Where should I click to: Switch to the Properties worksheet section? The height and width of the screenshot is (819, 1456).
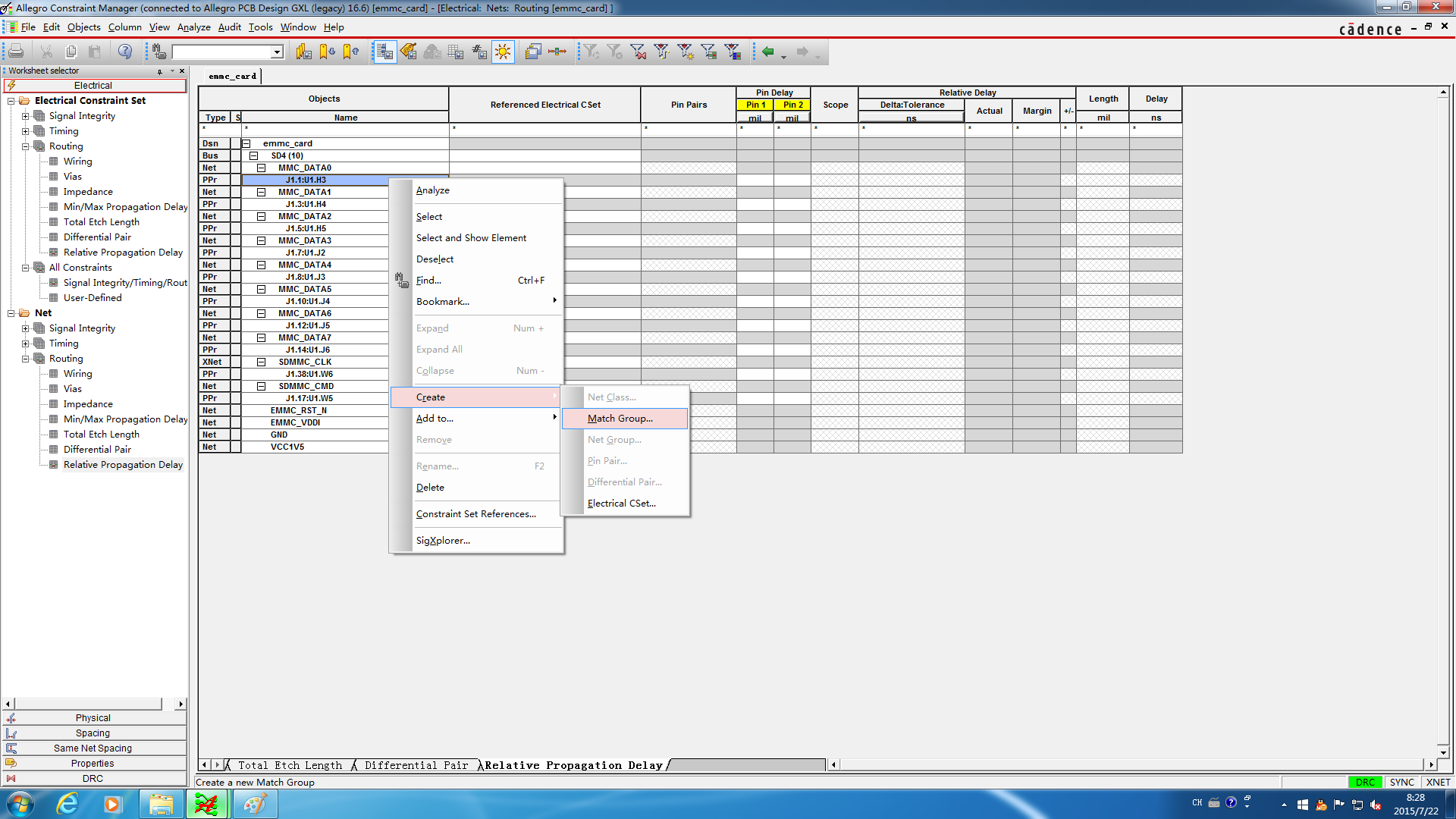93,764
